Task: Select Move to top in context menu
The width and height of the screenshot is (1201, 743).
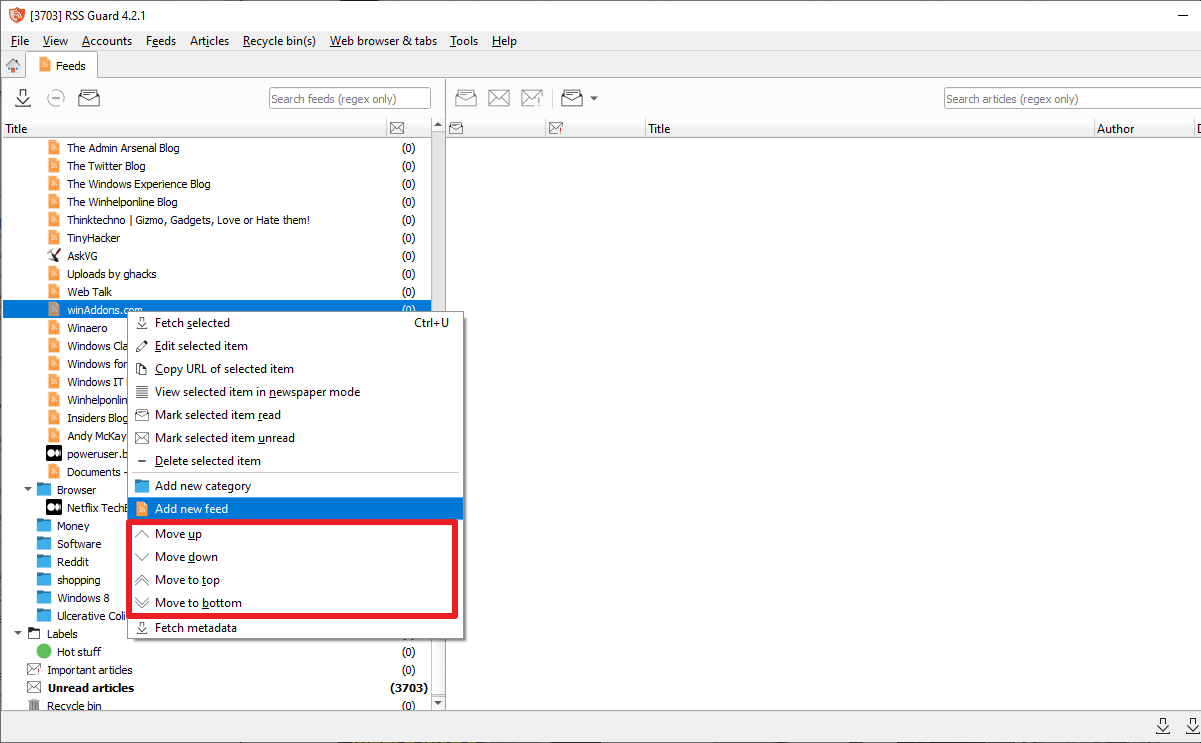Action: click(187, 580)
